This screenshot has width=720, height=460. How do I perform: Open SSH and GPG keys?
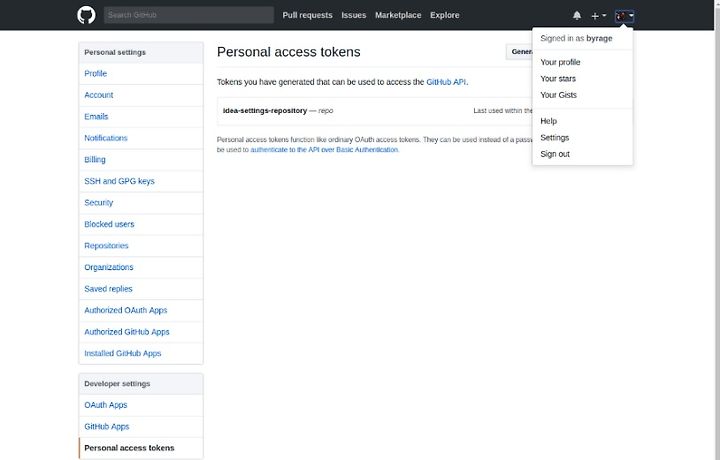pyautogui.click(x=141, y=181)
